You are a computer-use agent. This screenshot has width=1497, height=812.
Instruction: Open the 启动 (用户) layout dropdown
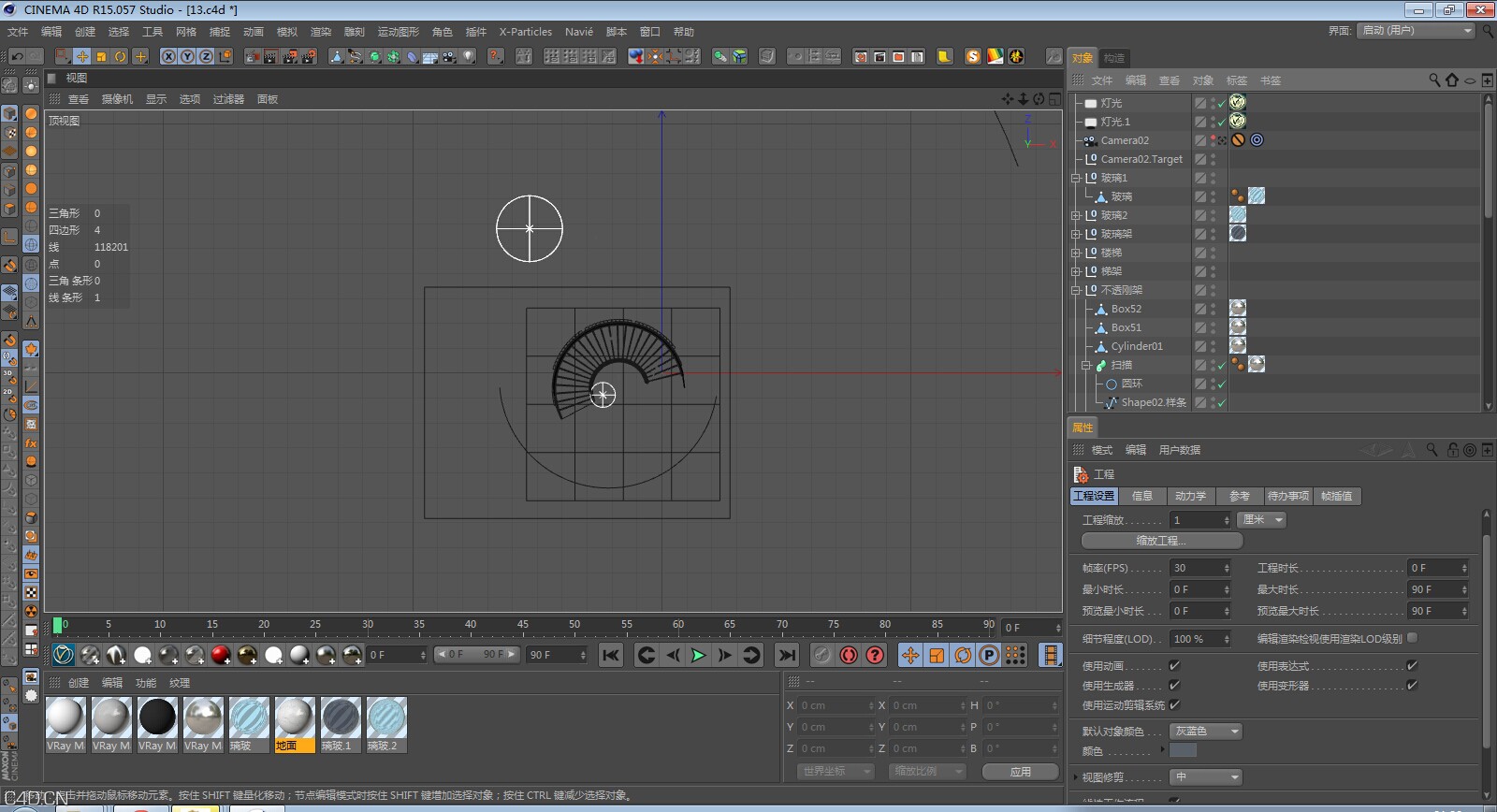pyautogui.click(x=1417, y=31)
